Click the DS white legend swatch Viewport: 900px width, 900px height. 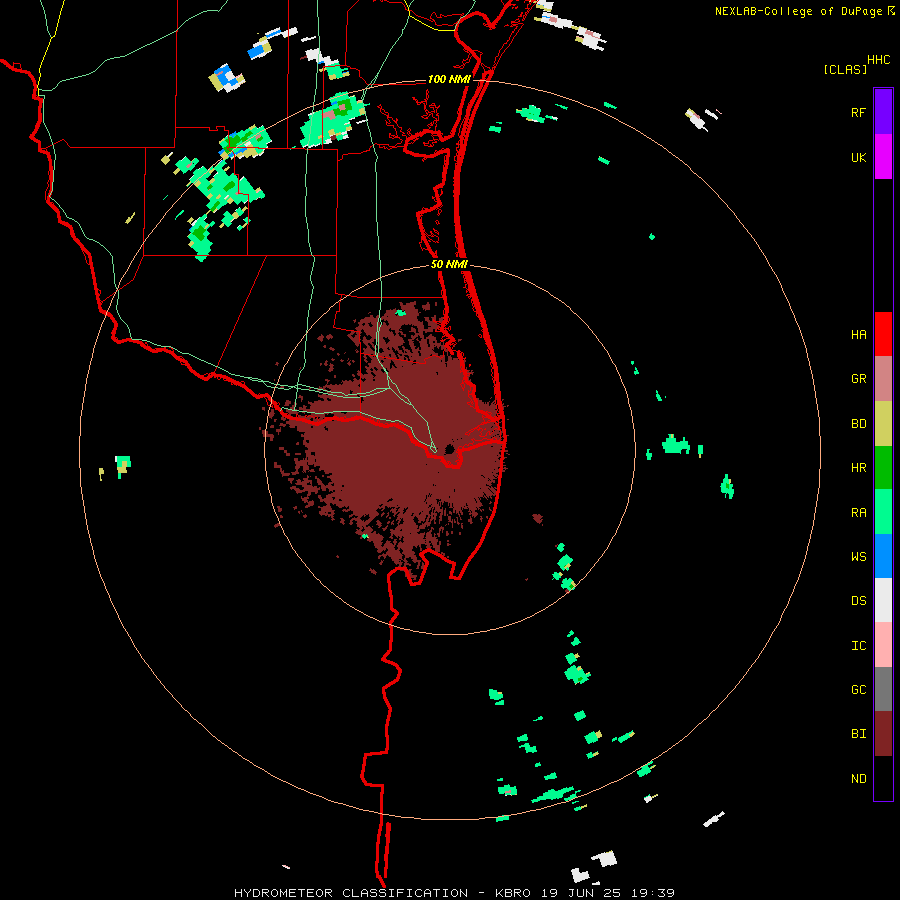tap(883, 600)
